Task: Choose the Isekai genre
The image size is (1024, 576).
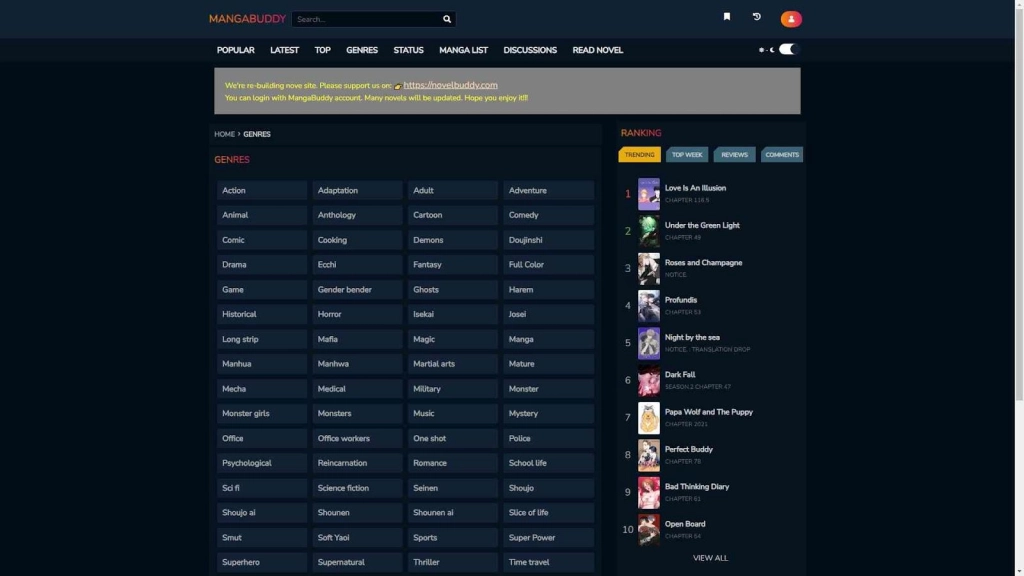Action: [x=452, y=314]
